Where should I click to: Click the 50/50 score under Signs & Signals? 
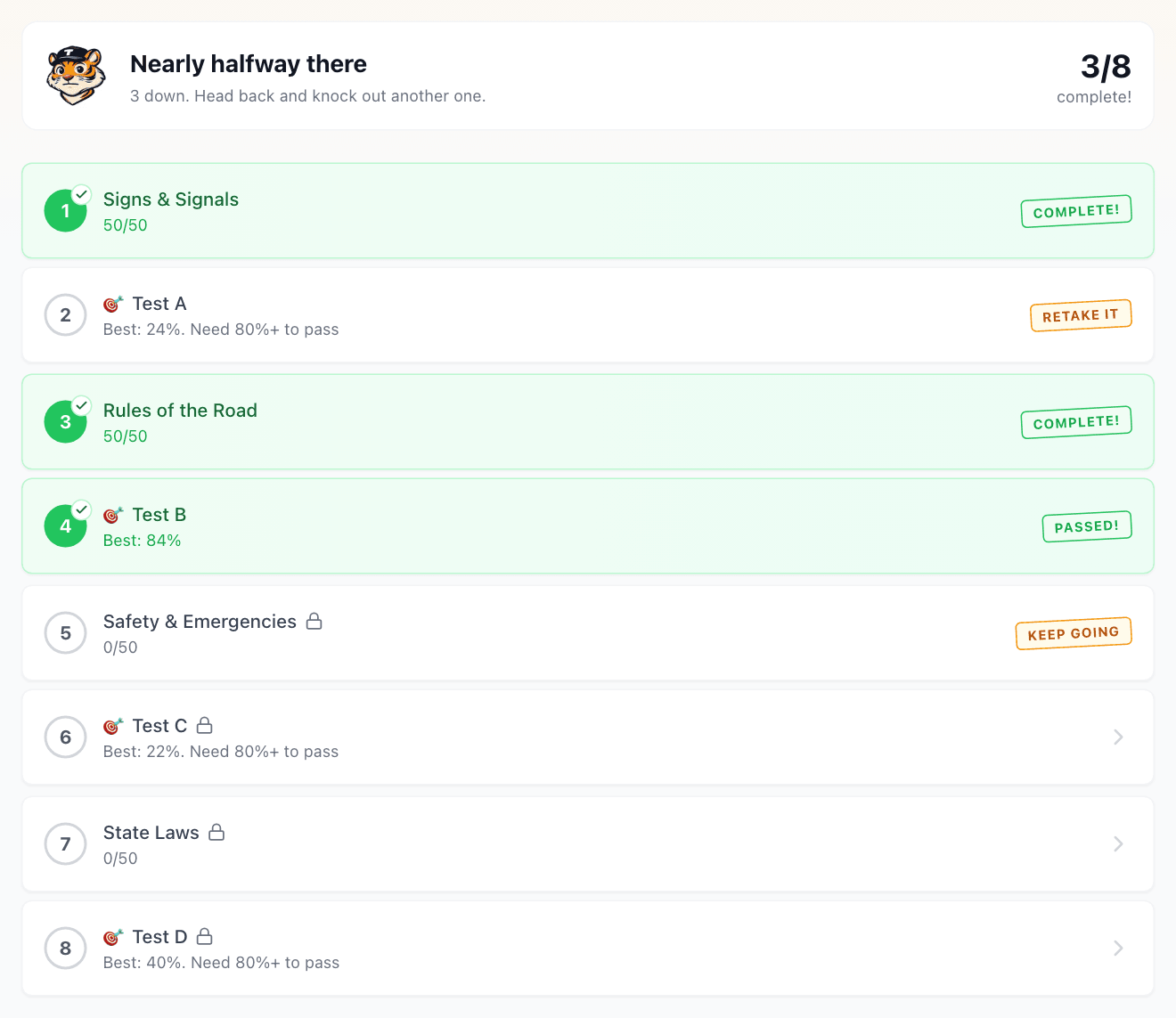pos(126,225)
